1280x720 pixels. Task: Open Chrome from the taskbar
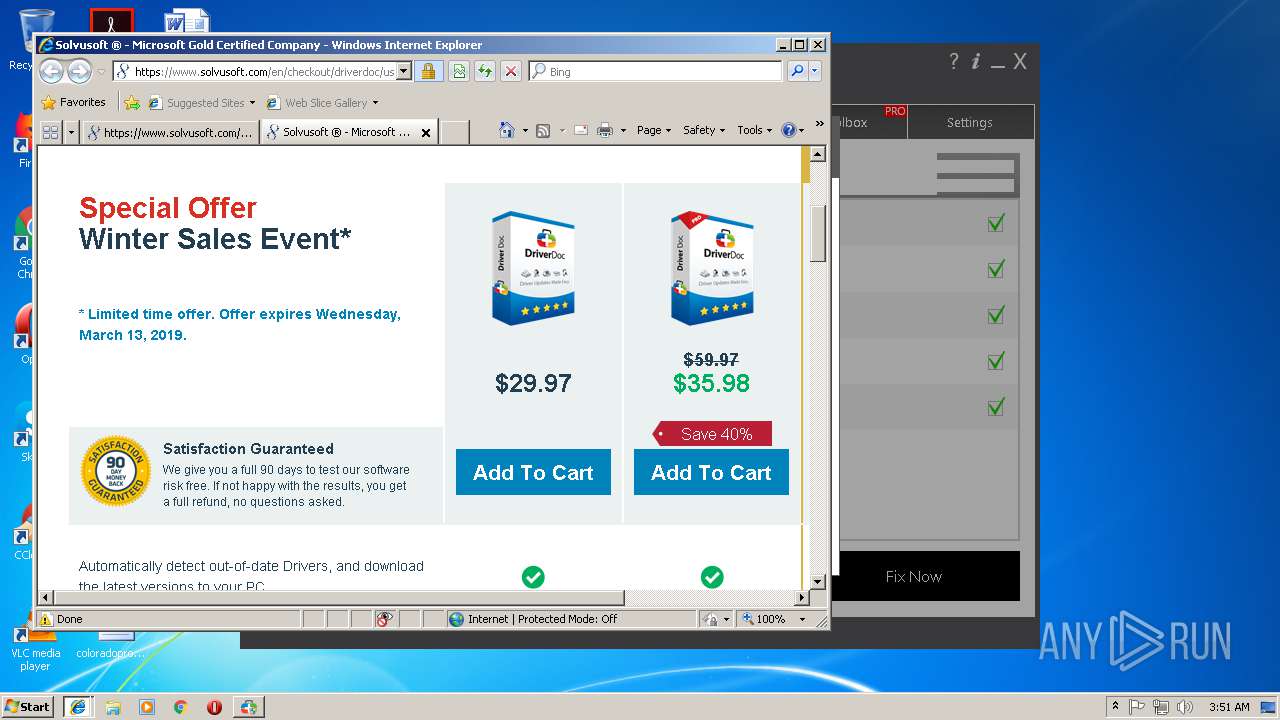point(180,707)
